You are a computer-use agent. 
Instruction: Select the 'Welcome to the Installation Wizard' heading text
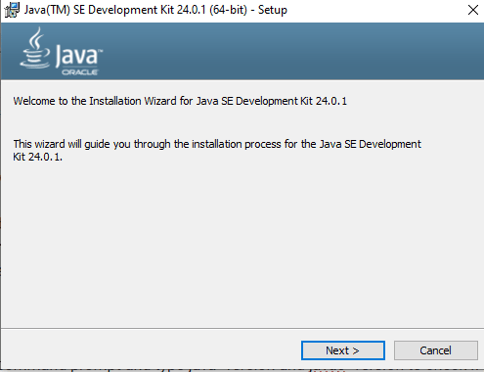point(180,101)
